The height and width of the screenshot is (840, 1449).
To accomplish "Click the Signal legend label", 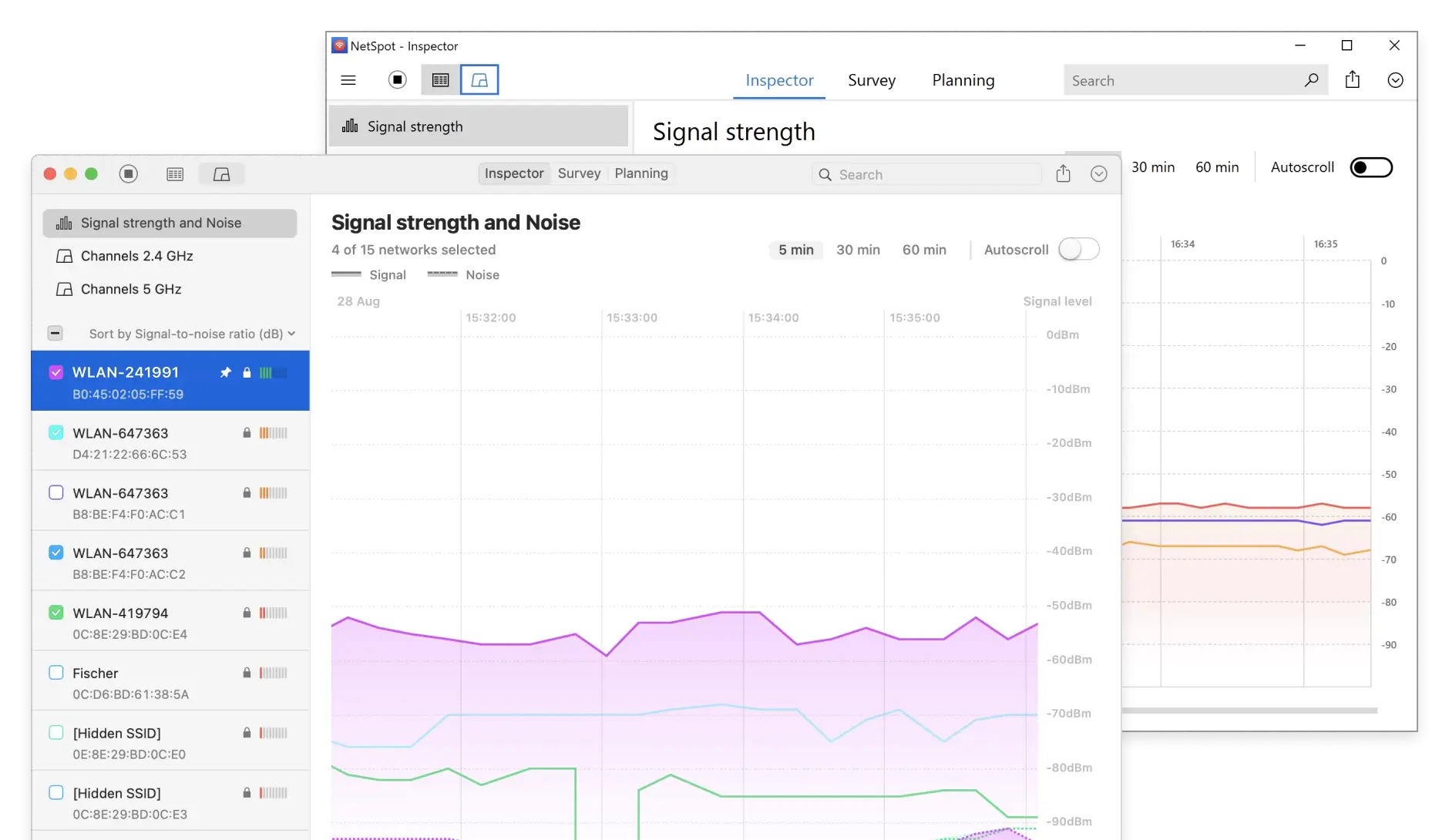I will click(388, 275).
